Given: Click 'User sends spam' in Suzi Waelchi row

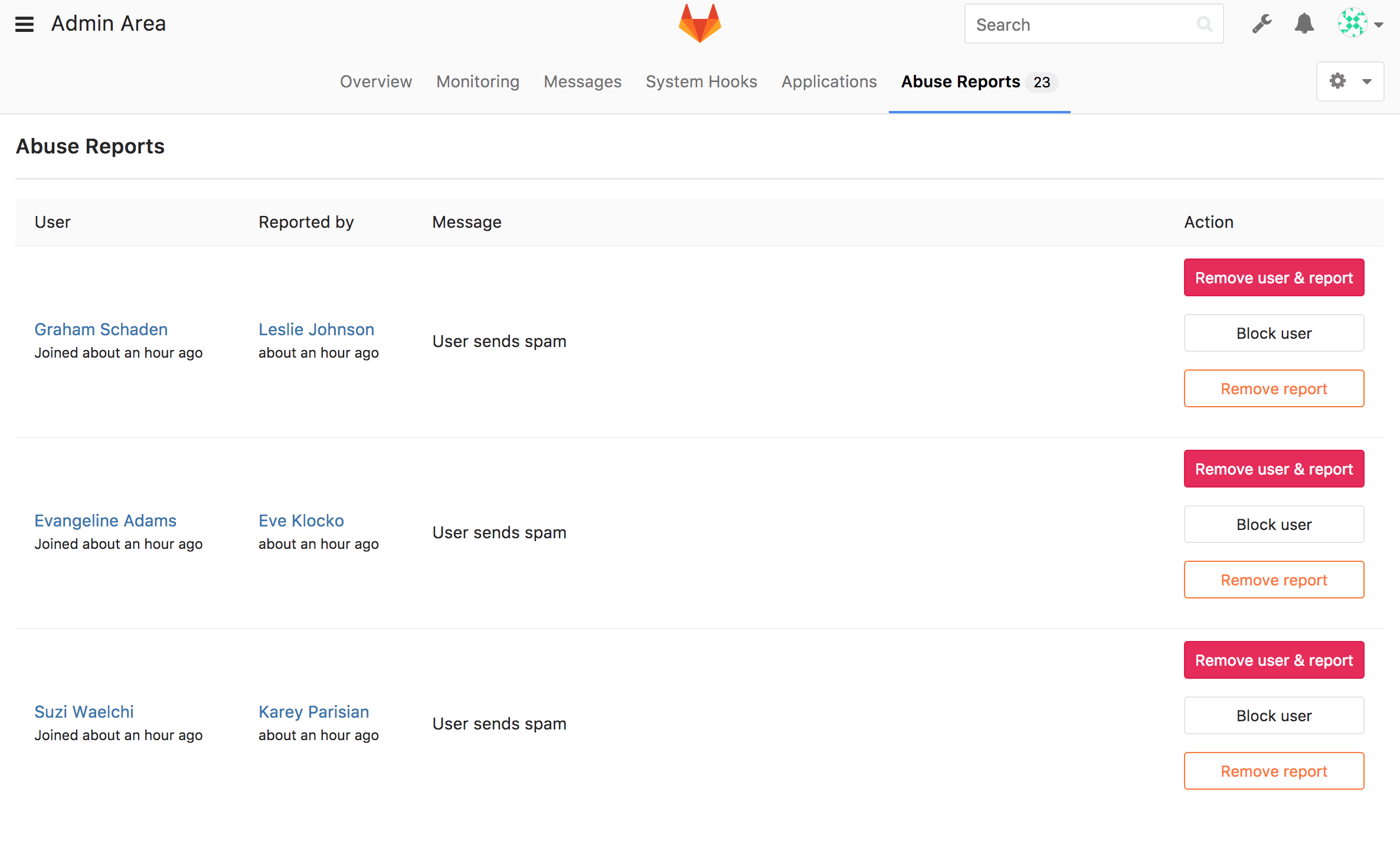Looking at the screenshot, I should (x=499, y=724).
